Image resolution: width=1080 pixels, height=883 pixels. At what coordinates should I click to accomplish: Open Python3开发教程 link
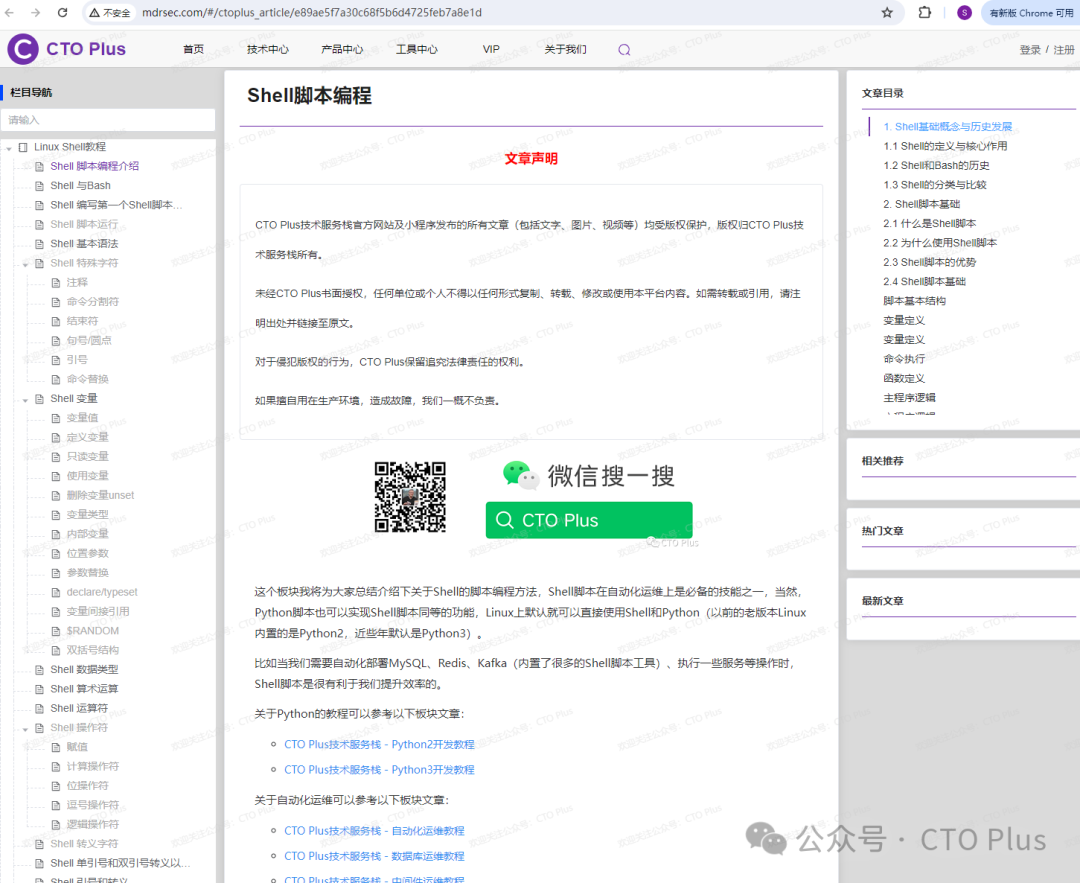click(x=379, y=770)
